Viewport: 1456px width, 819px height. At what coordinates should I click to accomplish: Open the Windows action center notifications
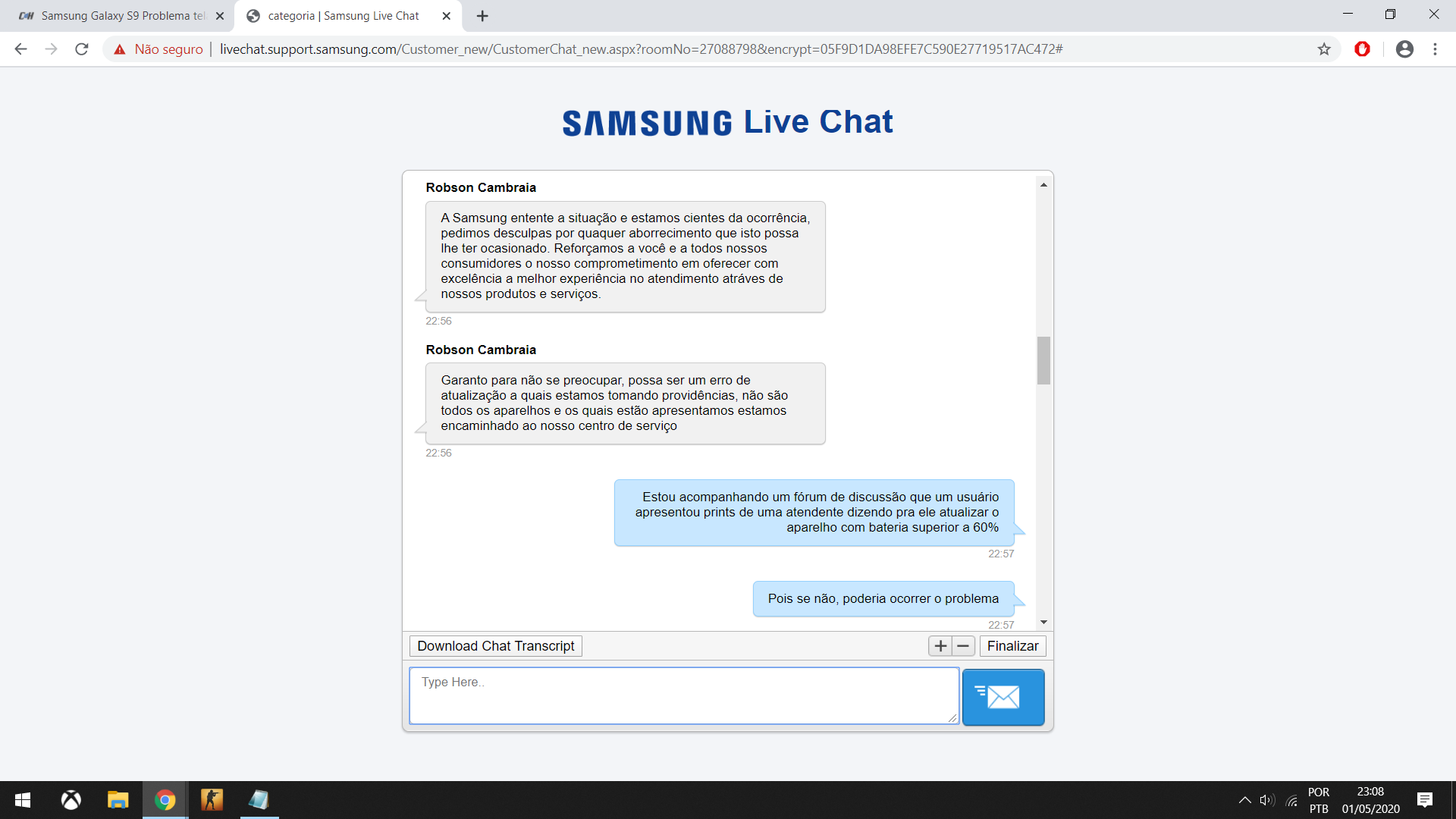[x=1425, y=800]
